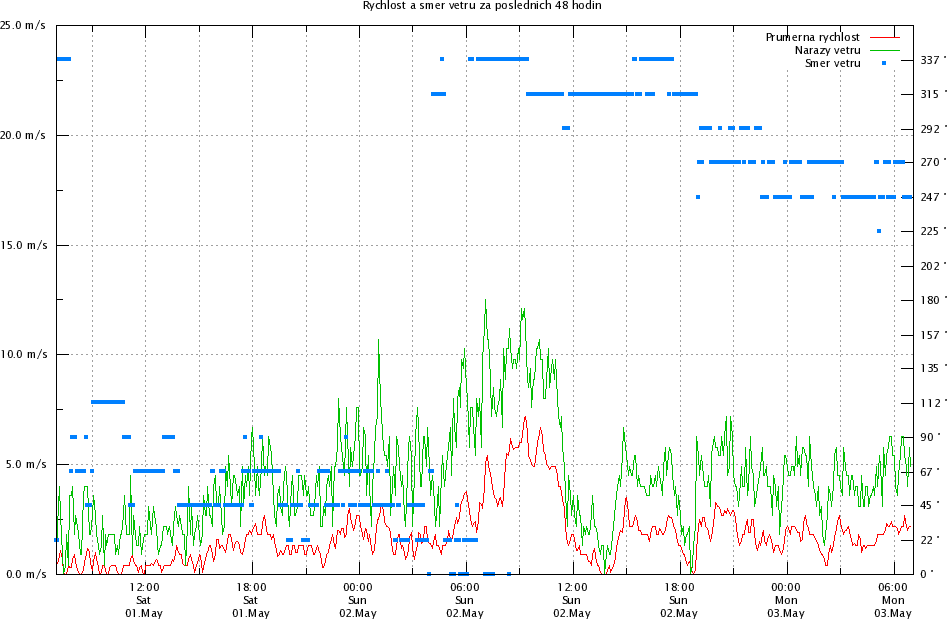Click the 15.0 m/s speed axis label
The width and height of the screenshot is (947, 619).
(x=24, y=245)
